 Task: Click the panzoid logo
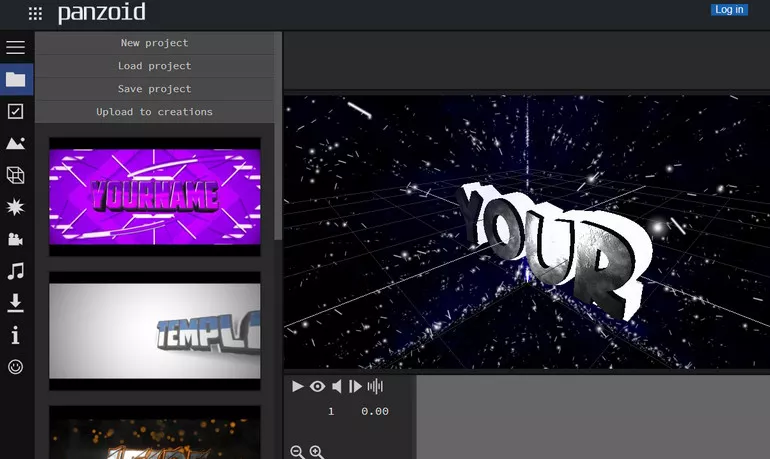coord(102,13)
